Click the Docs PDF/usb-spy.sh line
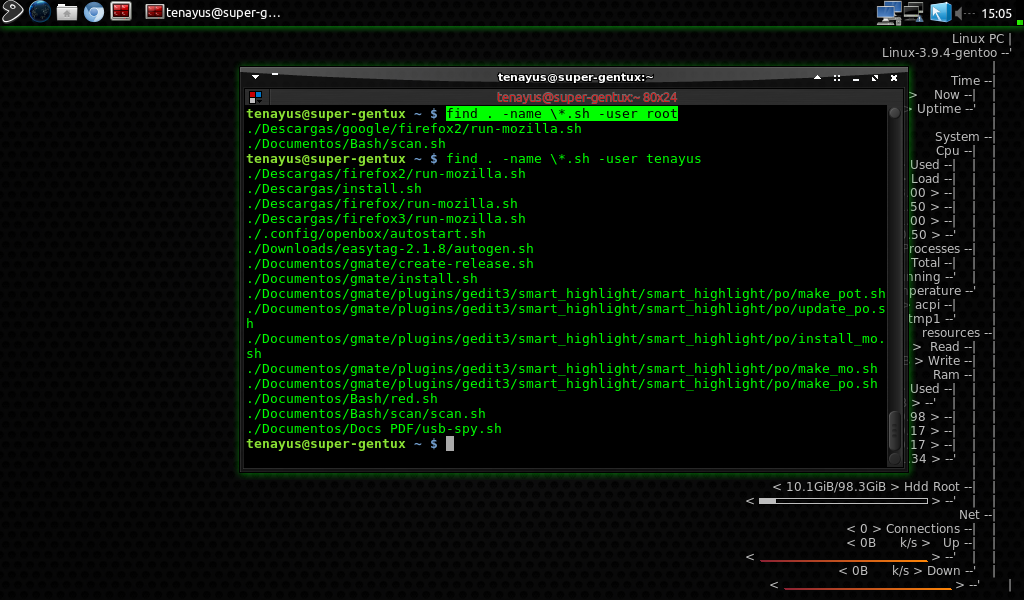The image size is (1024, 600). pyautogui.click(x=374, y=429)
